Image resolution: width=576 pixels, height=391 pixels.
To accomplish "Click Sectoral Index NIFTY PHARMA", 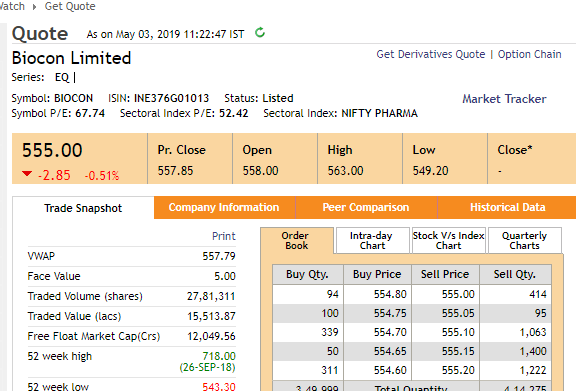I will [x=379, y=113].
